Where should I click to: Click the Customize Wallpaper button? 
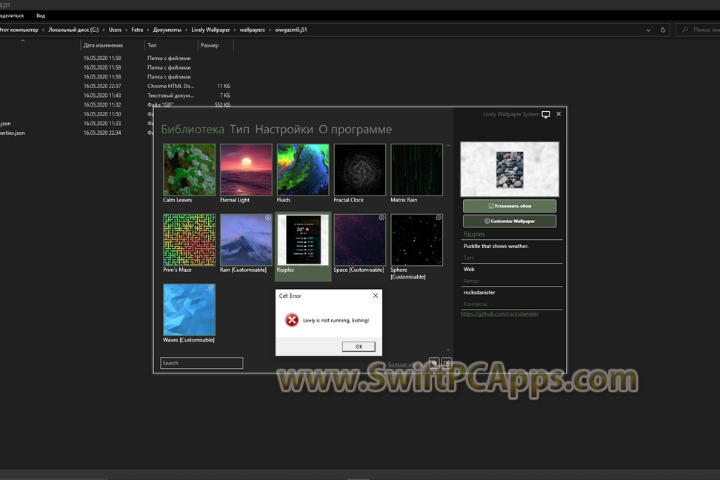click(x=510, y=221)
